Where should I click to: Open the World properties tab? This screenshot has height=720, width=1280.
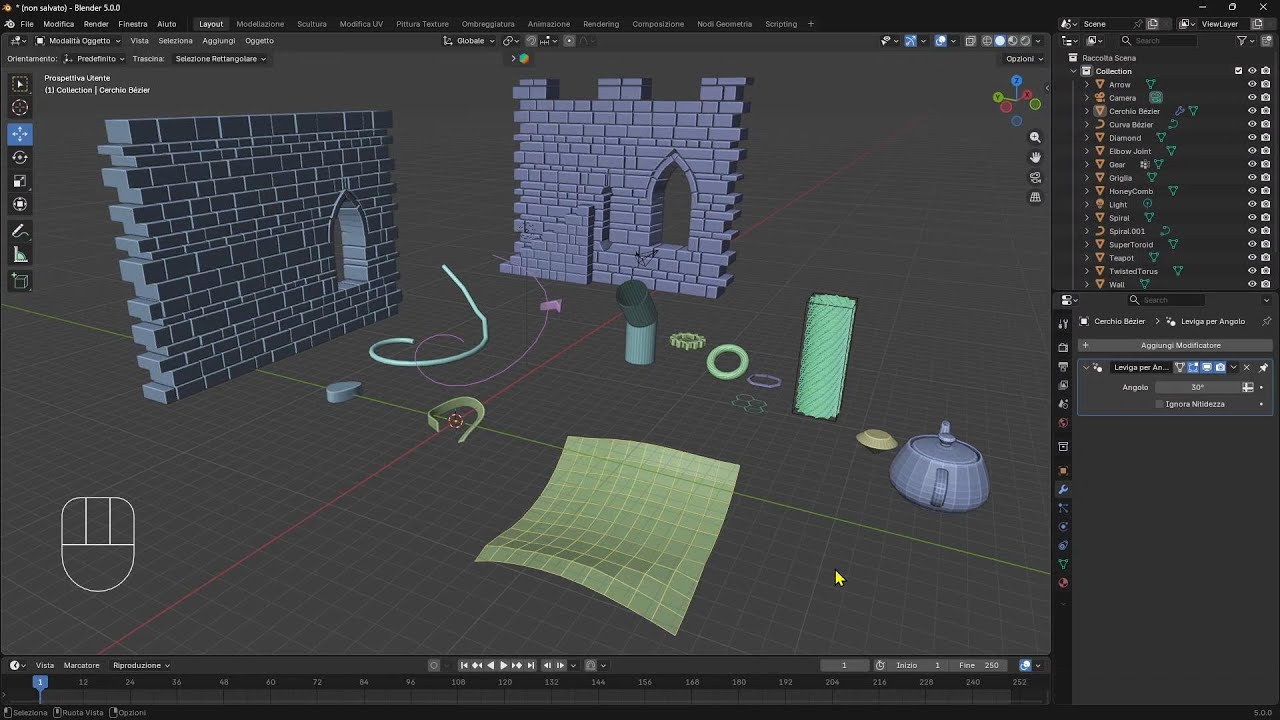click(x=1063, y=423)
